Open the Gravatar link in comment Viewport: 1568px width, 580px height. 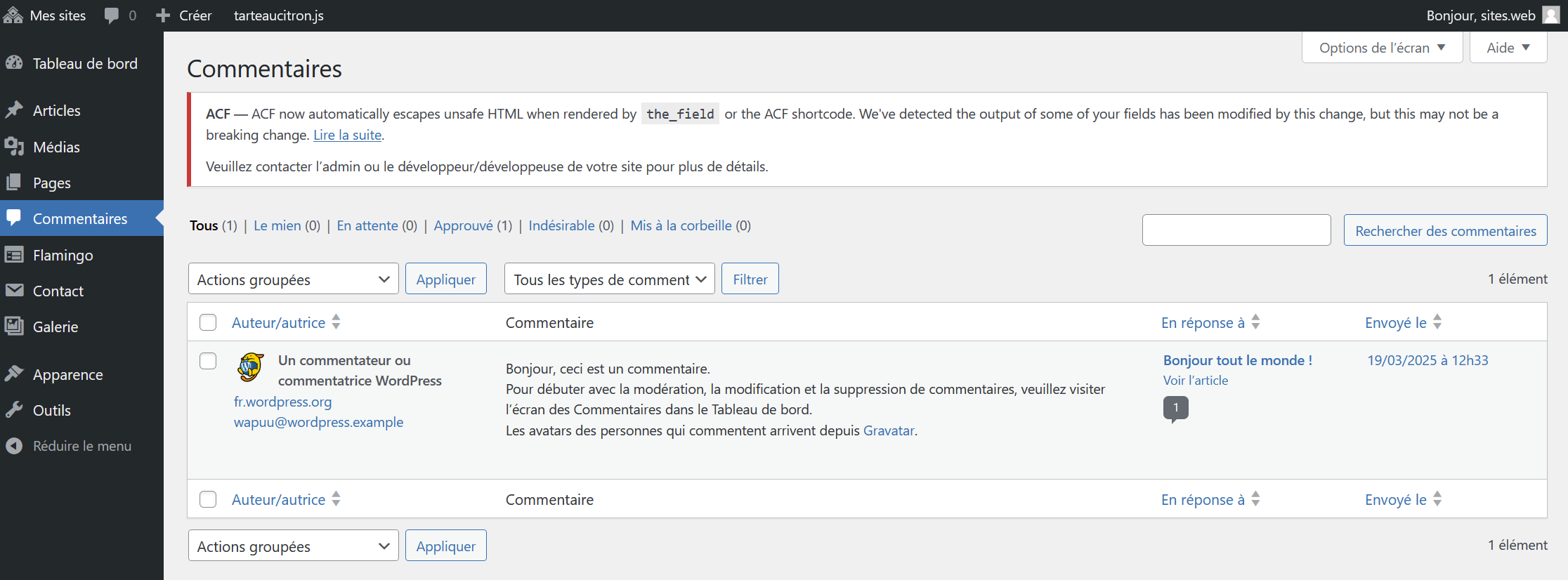point(889,430)
